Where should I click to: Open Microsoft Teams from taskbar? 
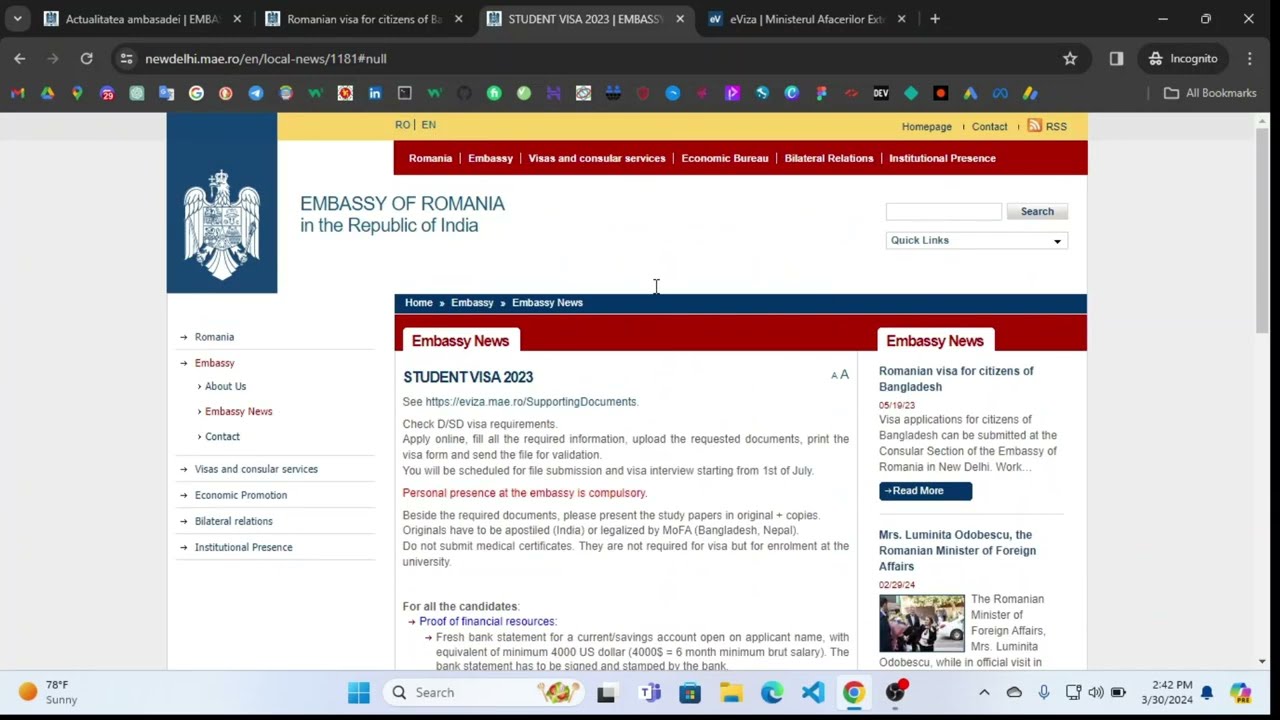pyautogui.click(x=650, y=692)
